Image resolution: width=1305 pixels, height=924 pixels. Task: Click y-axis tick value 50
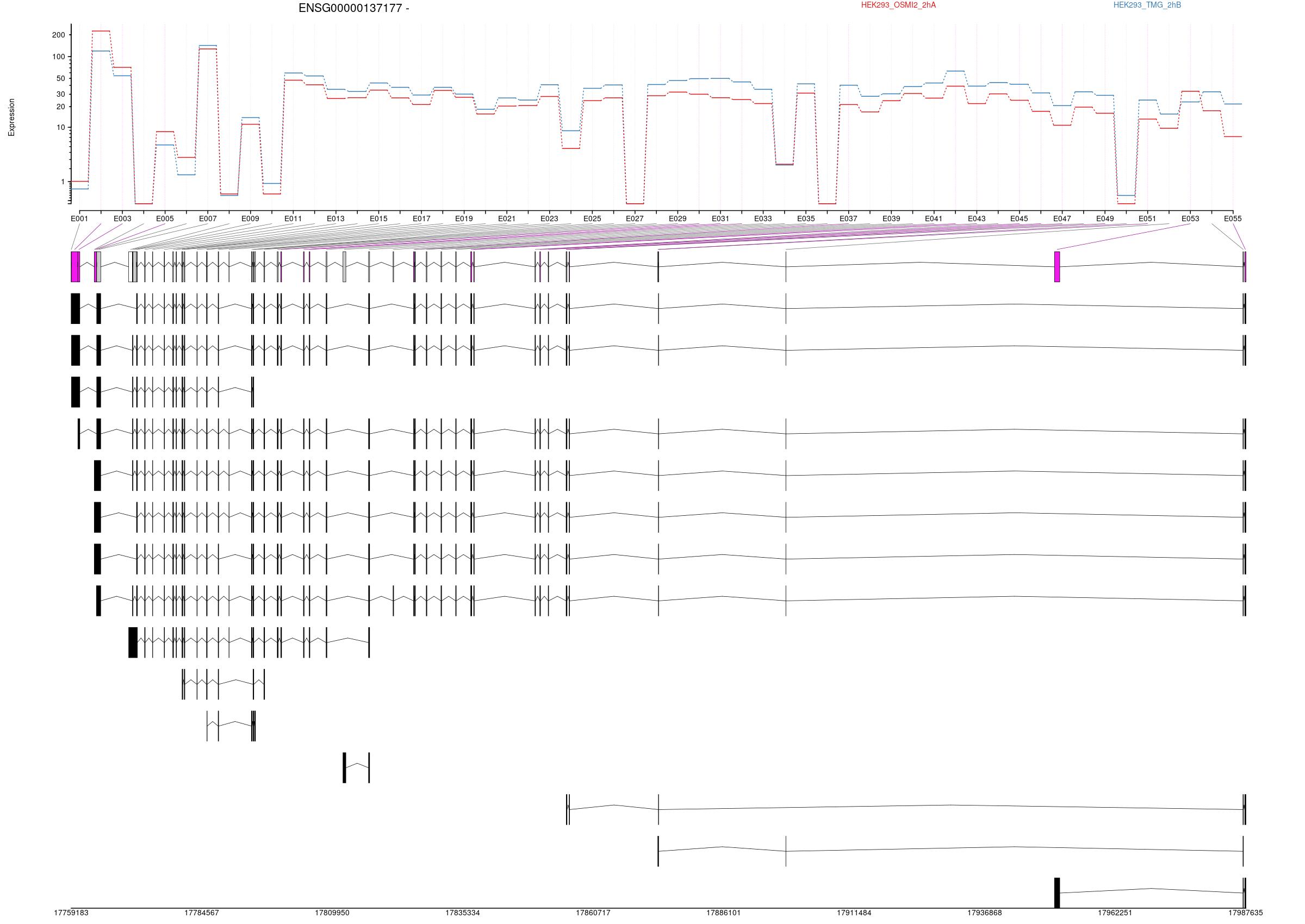pyautogui.click(x=61, y=78)
